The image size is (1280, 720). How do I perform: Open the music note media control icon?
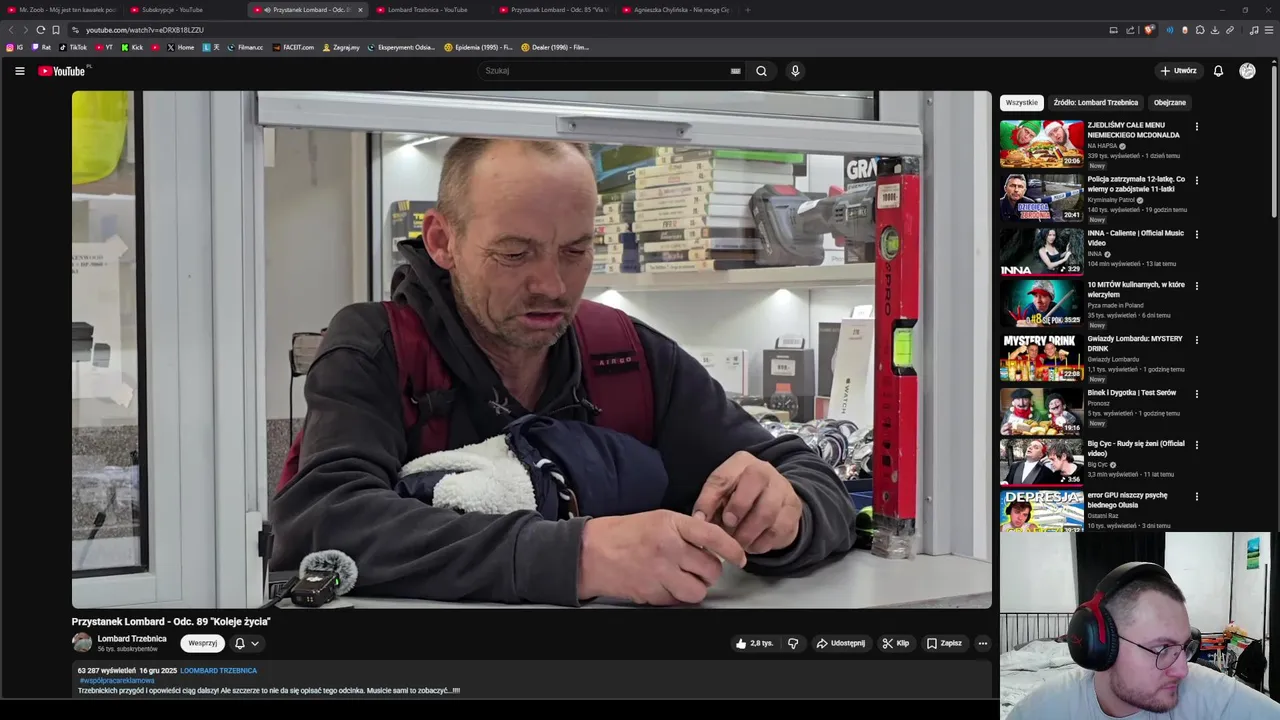(x=1254, y=30)
